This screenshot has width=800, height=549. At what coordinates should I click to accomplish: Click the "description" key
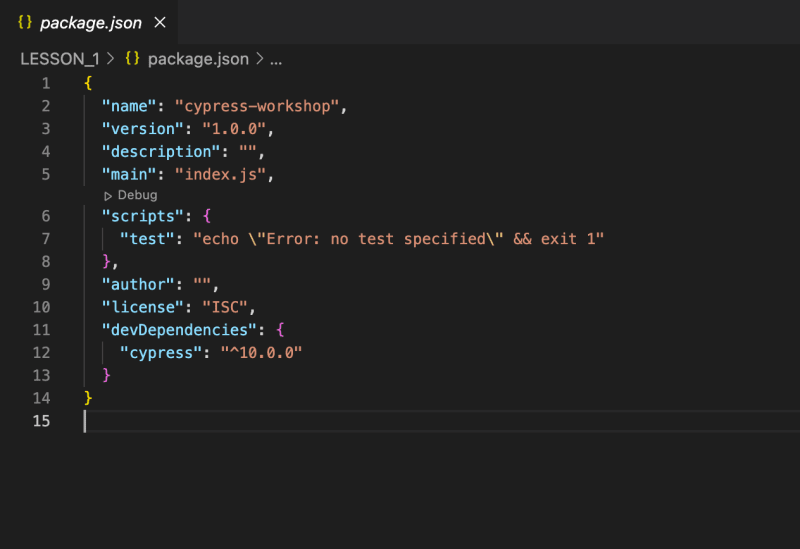pos(161,152)
